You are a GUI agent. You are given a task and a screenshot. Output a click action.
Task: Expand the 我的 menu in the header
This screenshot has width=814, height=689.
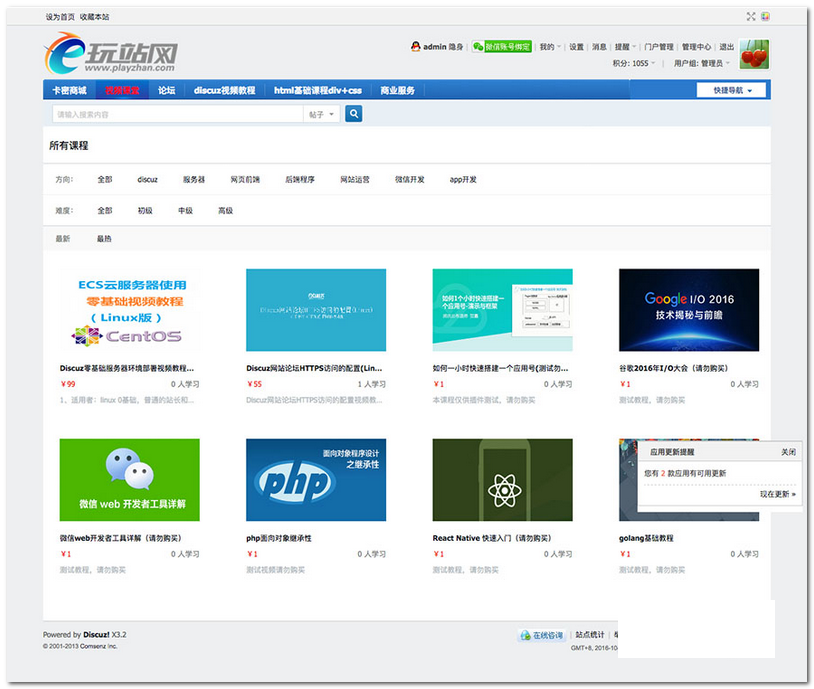point(550,47)
